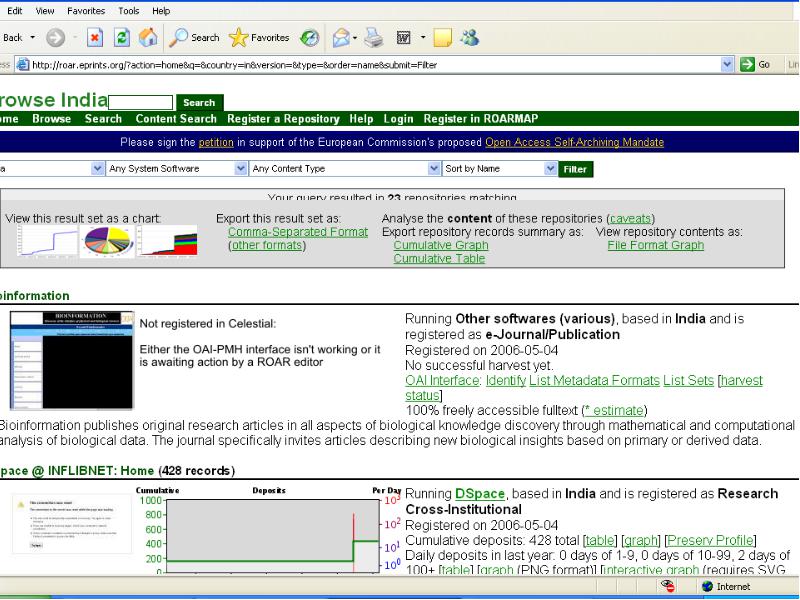Open the other formats export link
This screenshot has width=800, height=600.
coord(267,245)
